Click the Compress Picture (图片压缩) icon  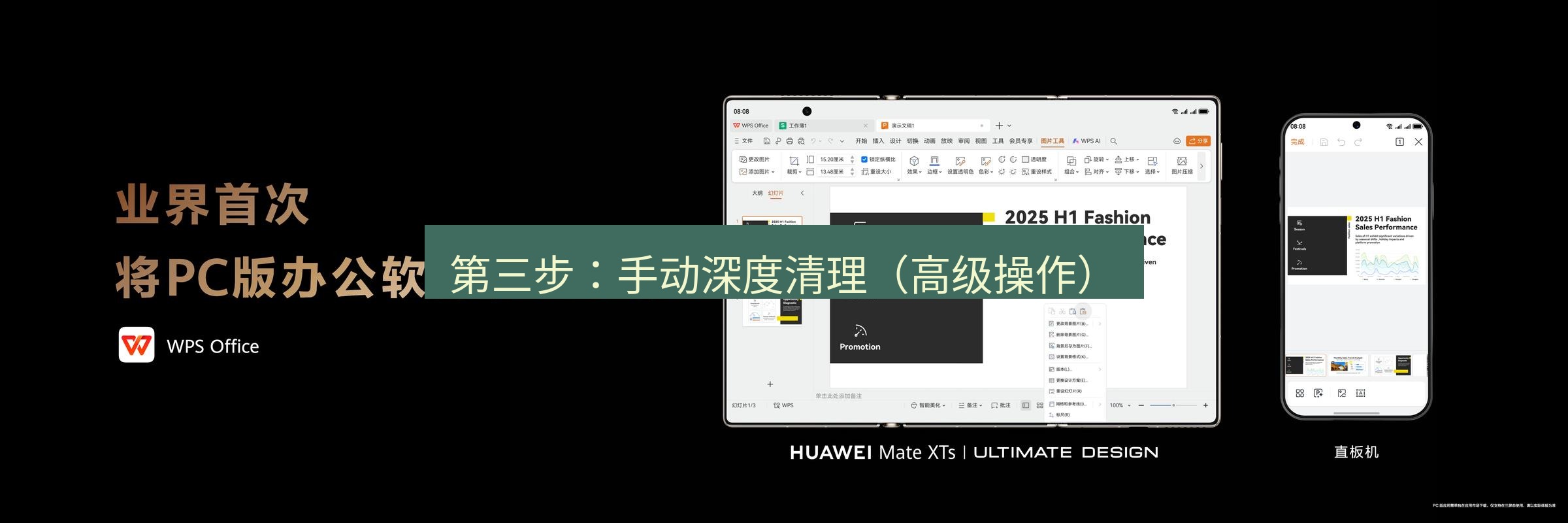[x=1182, y=161]
